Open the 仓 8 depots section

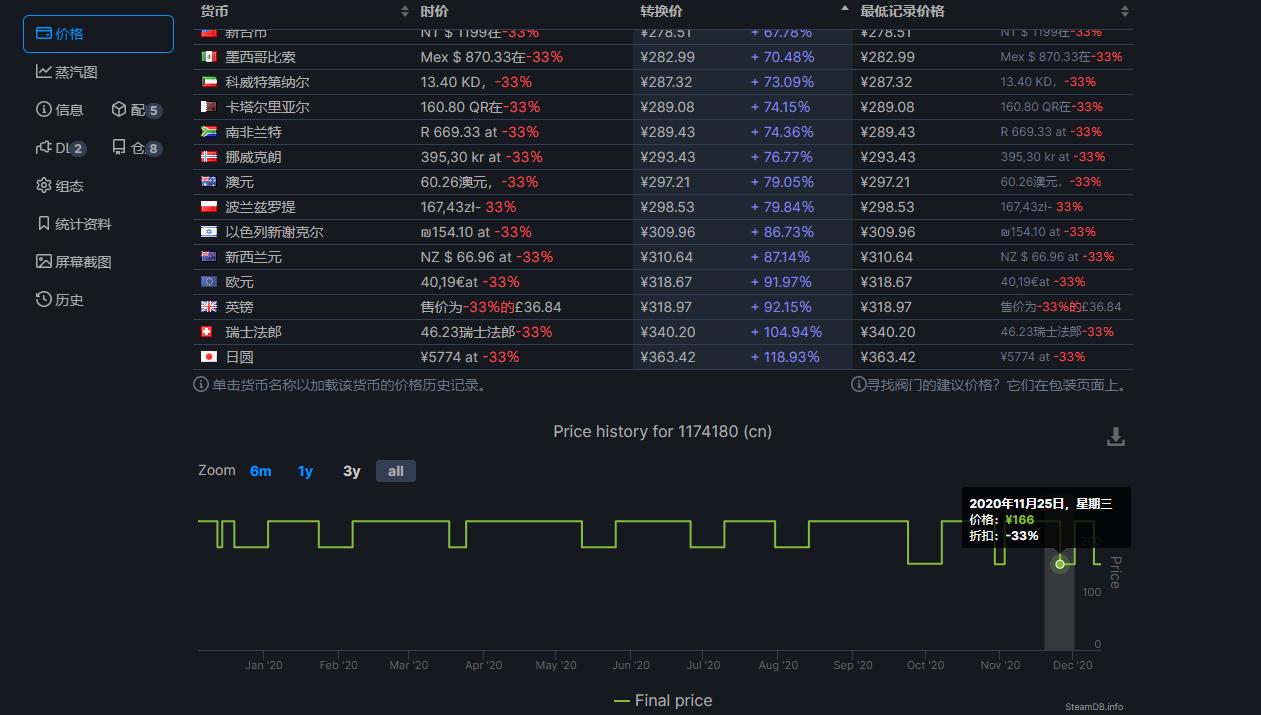point(135,148)
